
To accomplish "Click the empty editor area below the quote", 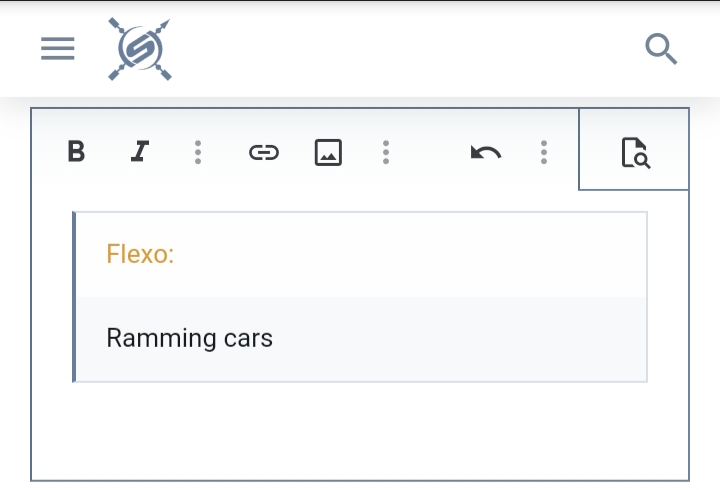I will 360,432.
